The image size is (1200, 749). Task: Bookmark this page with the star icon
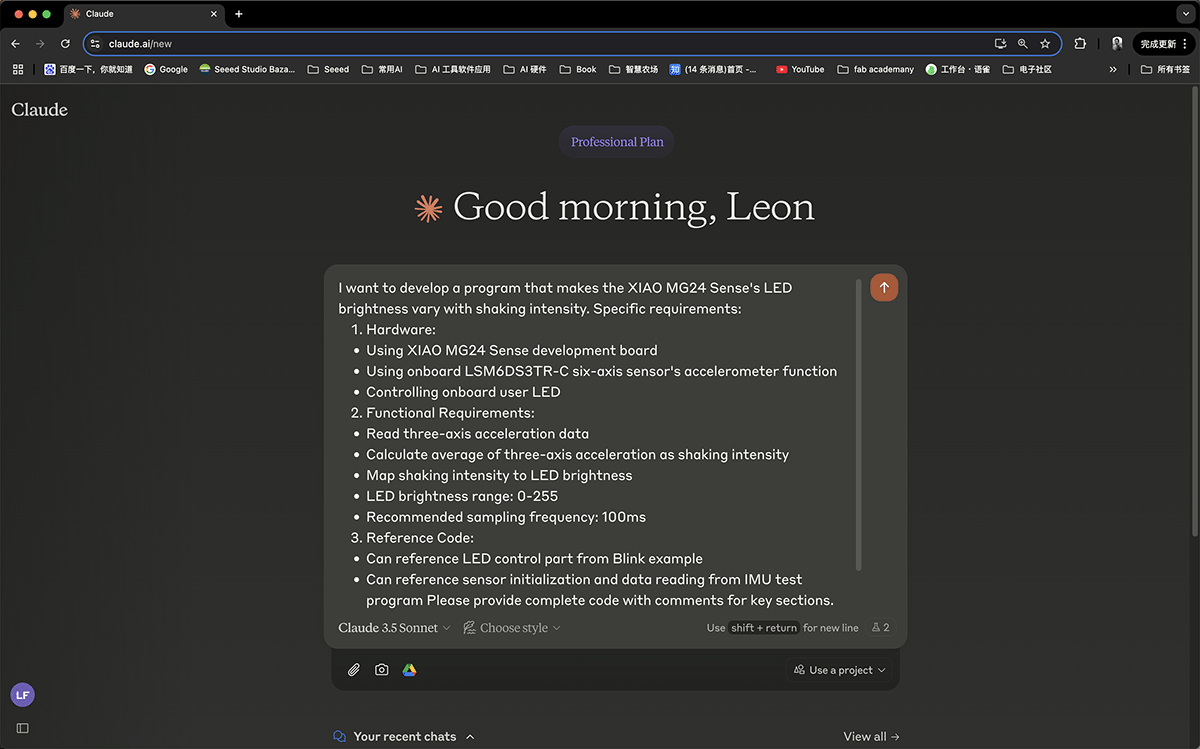tap(1045, 44)
